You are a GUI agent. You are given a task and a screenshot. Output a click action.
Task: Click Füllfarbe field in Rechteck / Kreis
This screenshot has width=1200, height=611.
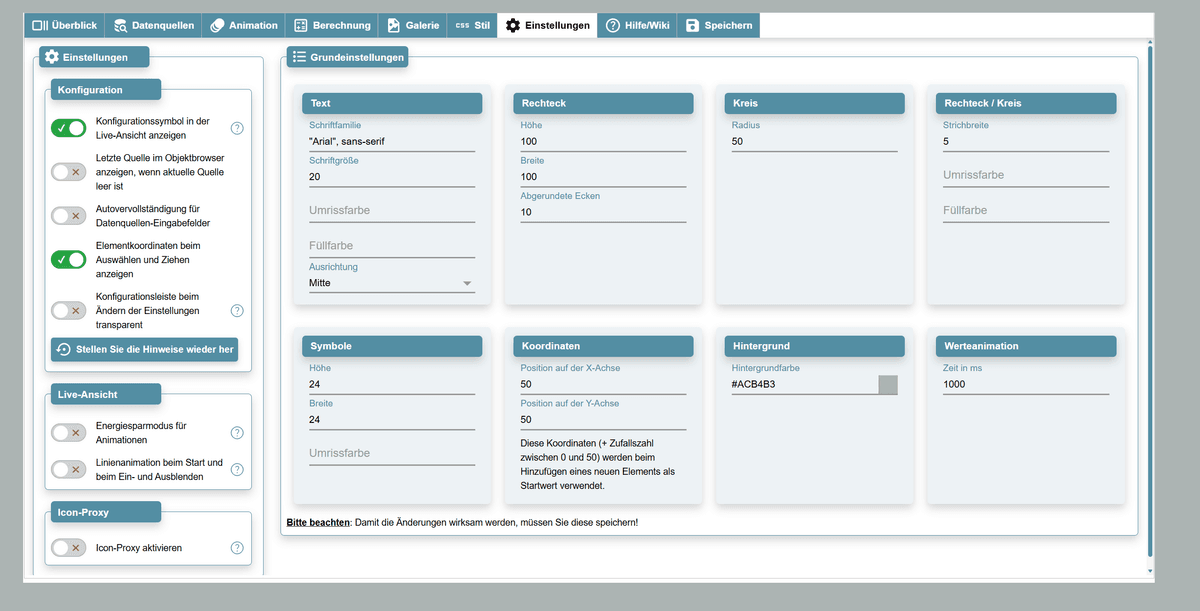(x=1026, y=211)
